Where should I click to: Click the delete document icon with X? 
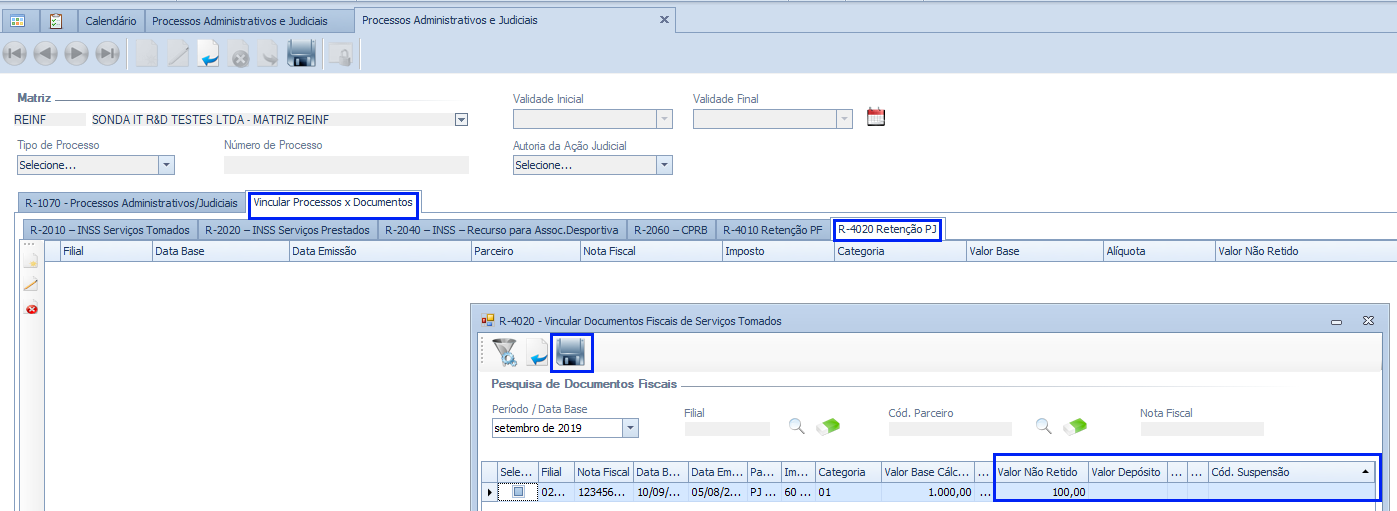239,54
